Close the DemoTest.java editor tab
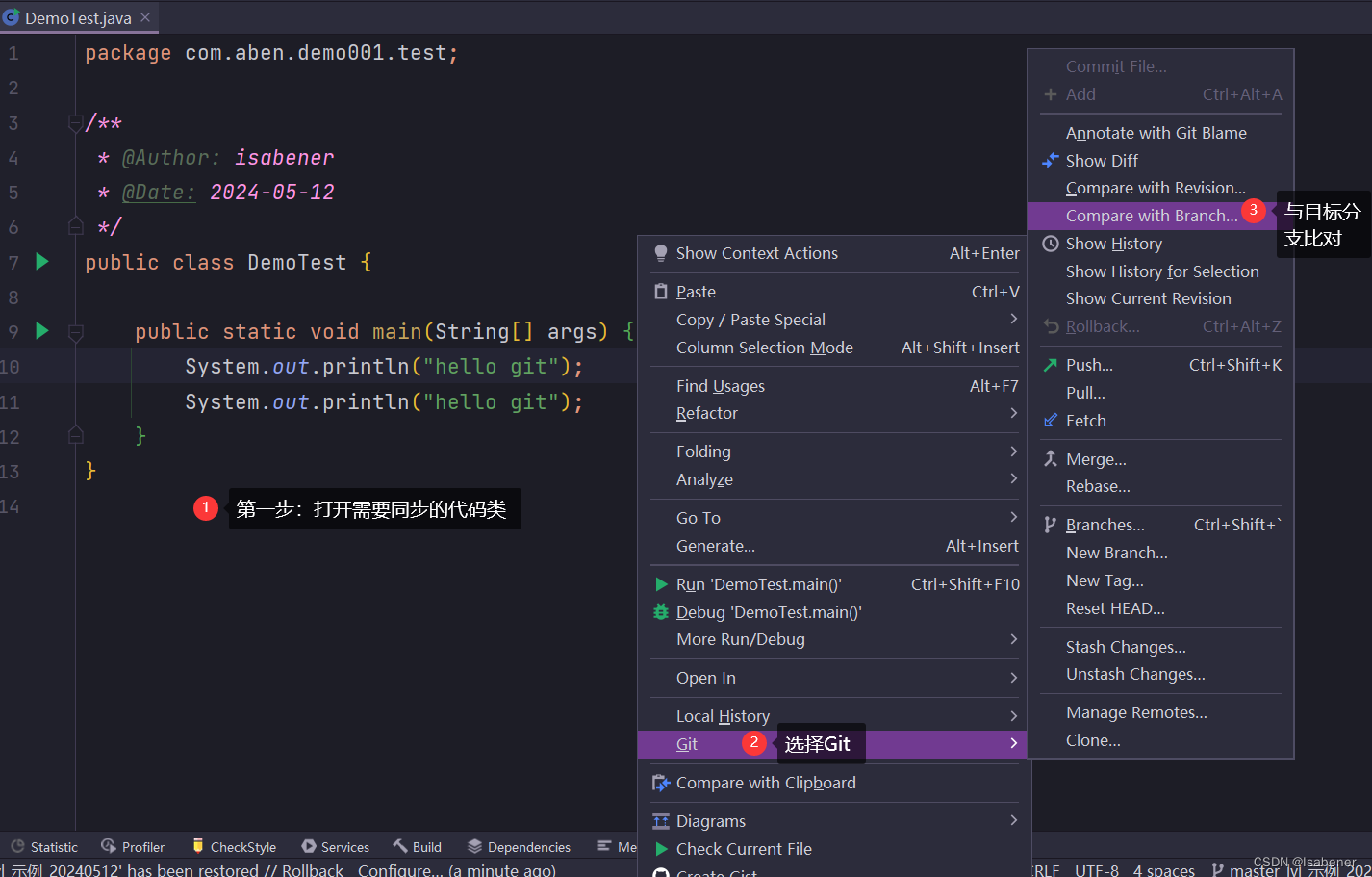The height and width of the screenshot is (877, 1372). [x=145, y=17]
